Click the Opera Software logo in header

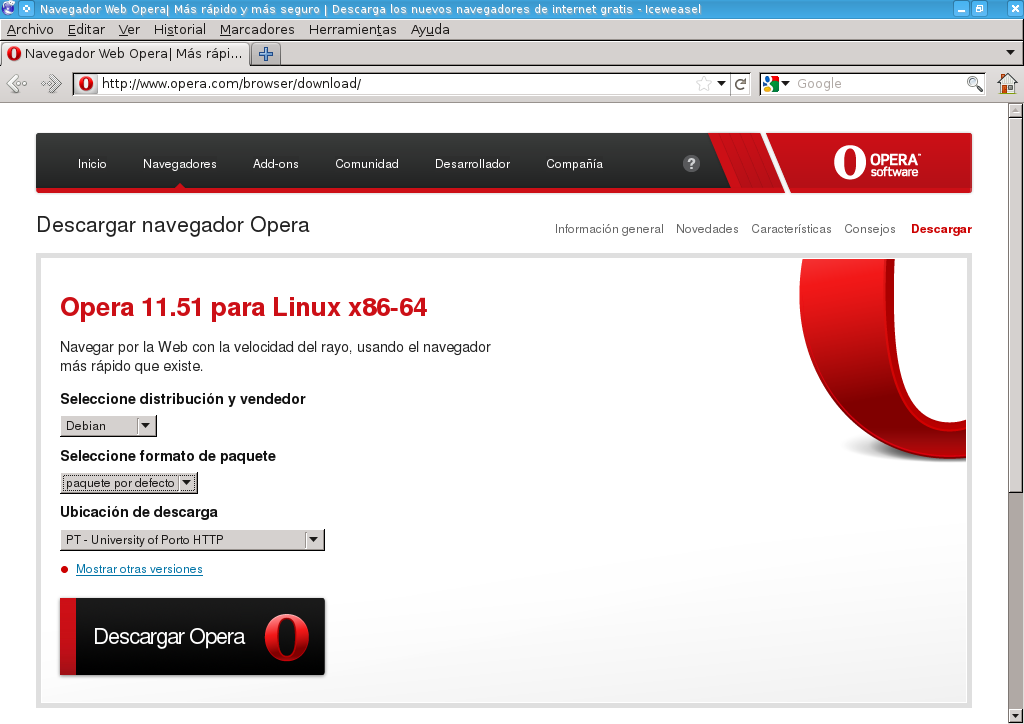point(876,163)
